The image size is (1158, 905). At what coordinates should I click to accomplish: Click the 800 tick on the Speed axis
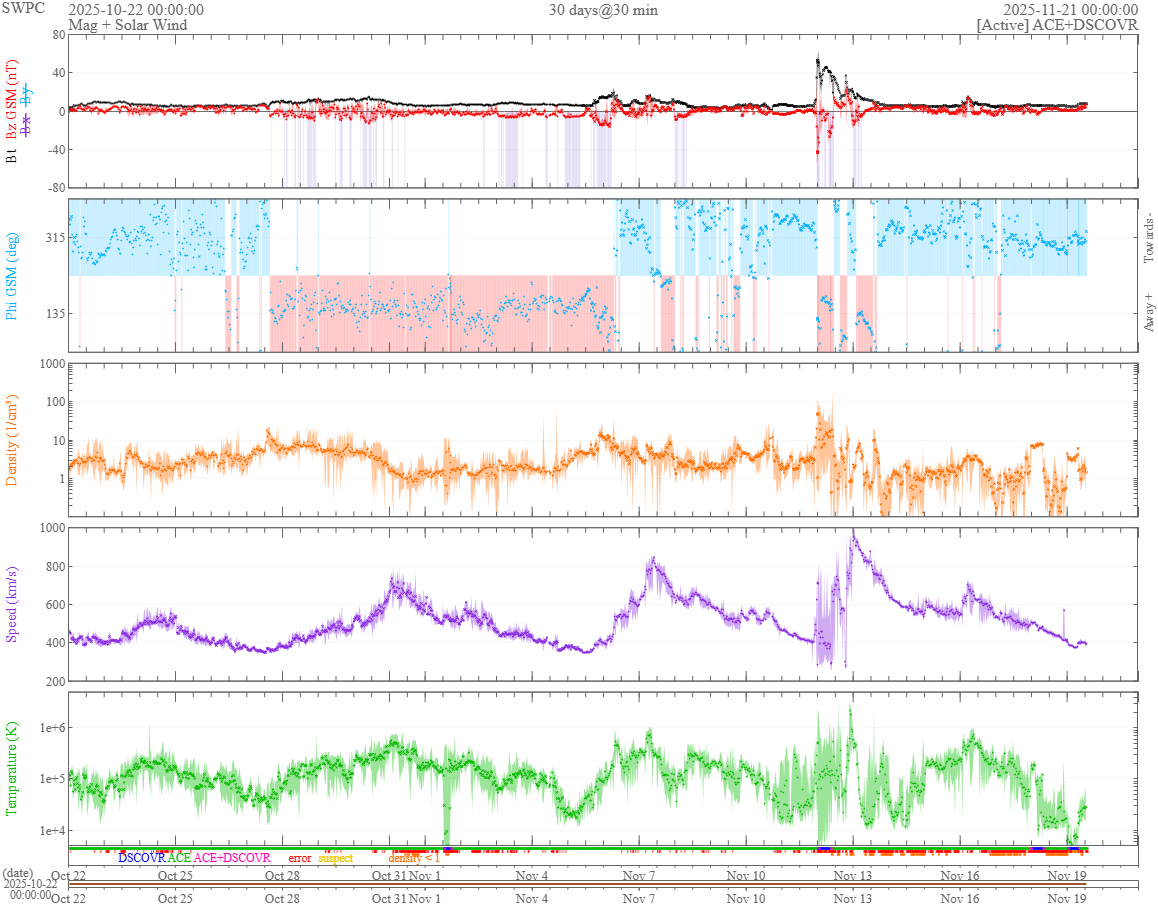[55, 567]
